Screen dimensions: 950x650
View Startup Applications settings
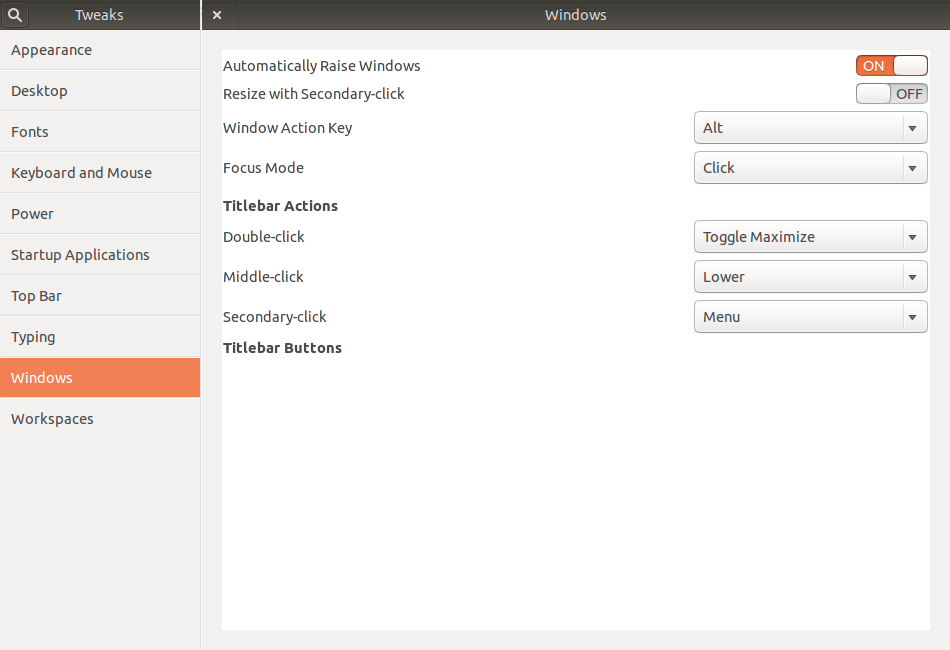point(80,254)
